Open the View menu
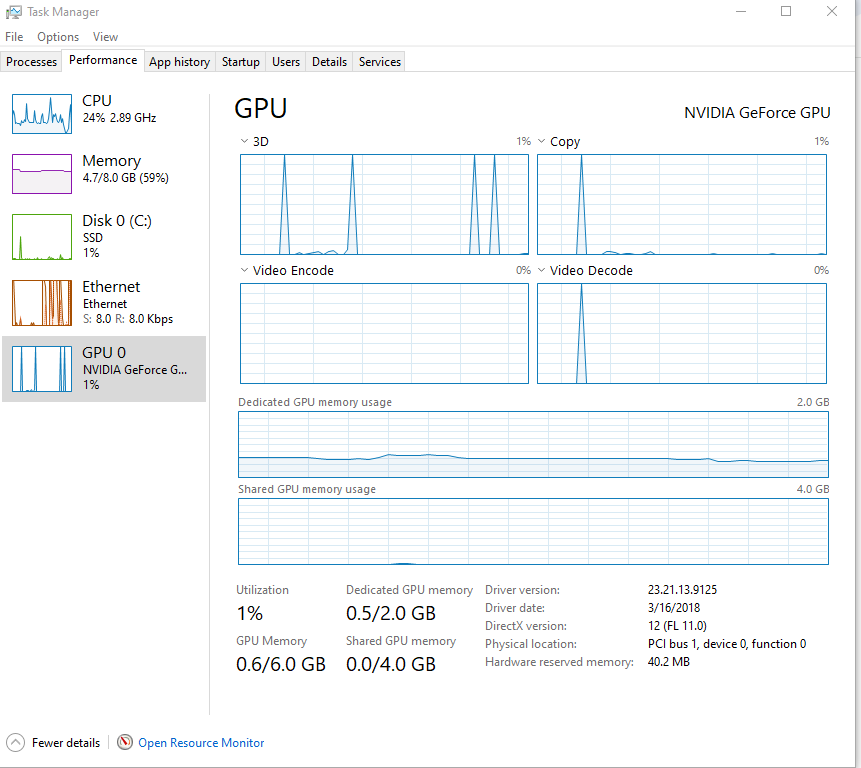The width and height of the screenshot is (861, 768). [105, 37]
